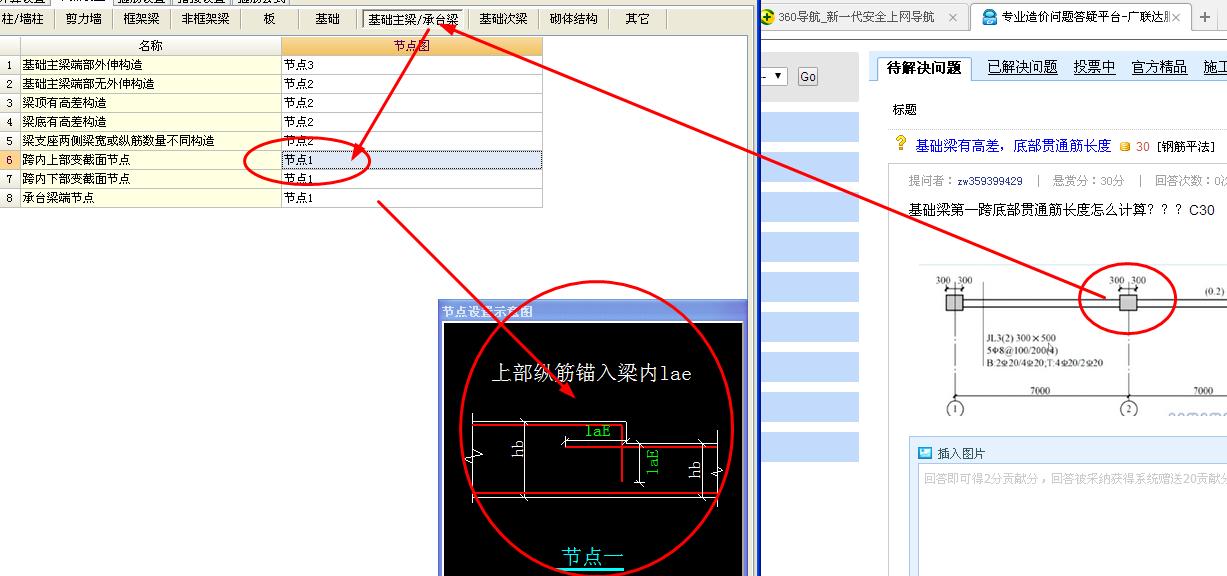Click 节点1 cell for 承台梁端节点
Viewport: 1227px width, 576px height.
[x=412, y=198]
